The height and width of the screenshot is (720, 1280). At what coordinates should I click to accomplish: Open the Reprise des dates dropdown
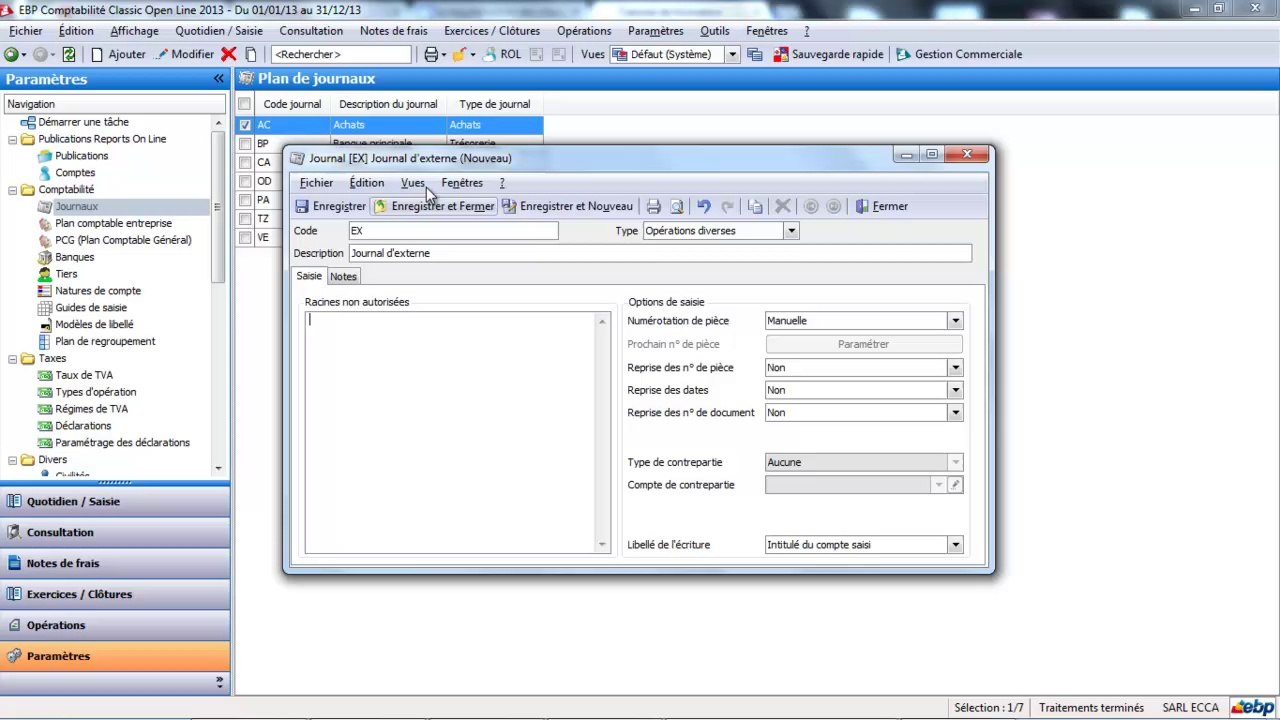pos(955,390)
